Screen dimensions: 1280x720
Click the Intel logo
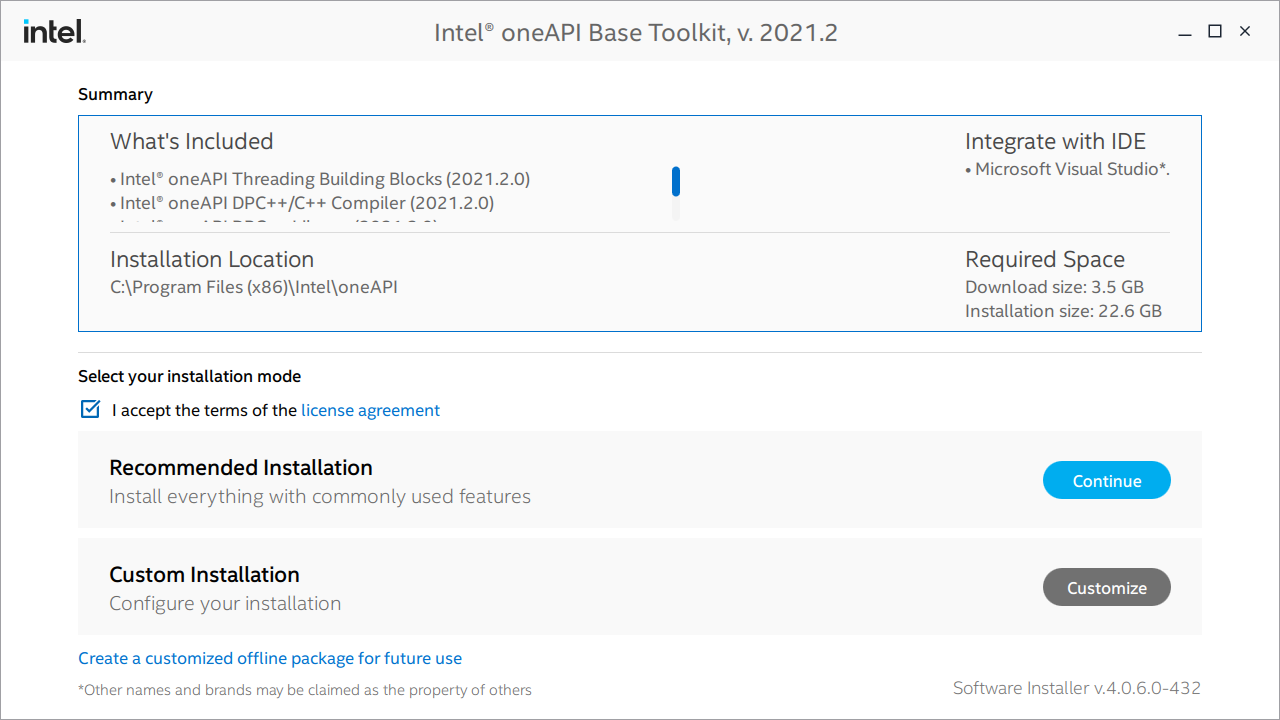pos(54,32)
